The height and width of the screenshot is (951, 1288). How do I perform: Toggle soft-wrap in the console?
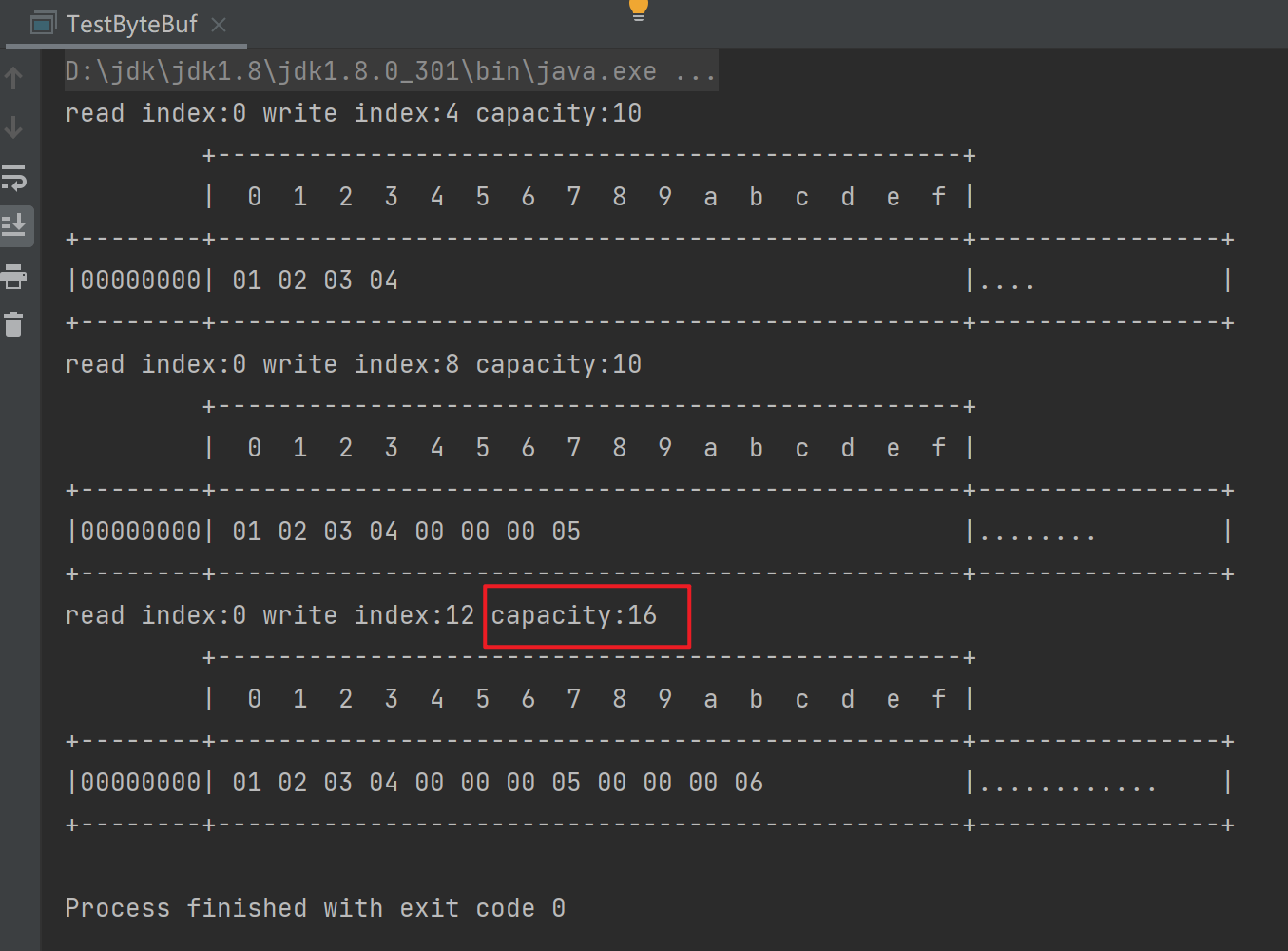[14, 177]
